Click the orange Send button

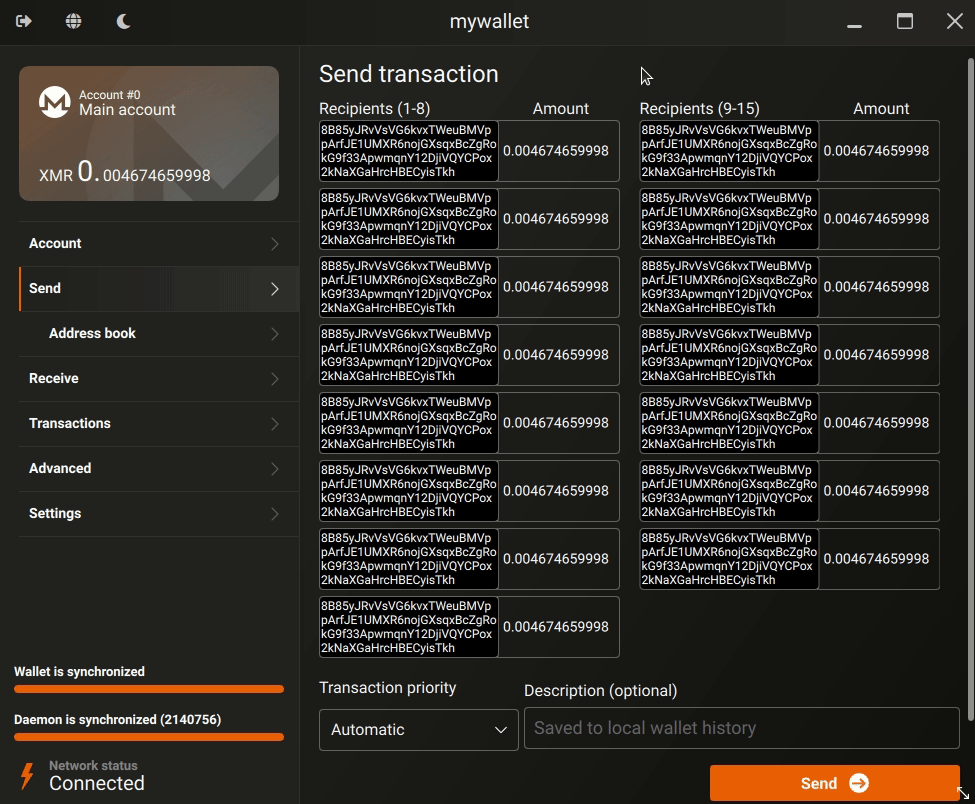pos(834,783)
